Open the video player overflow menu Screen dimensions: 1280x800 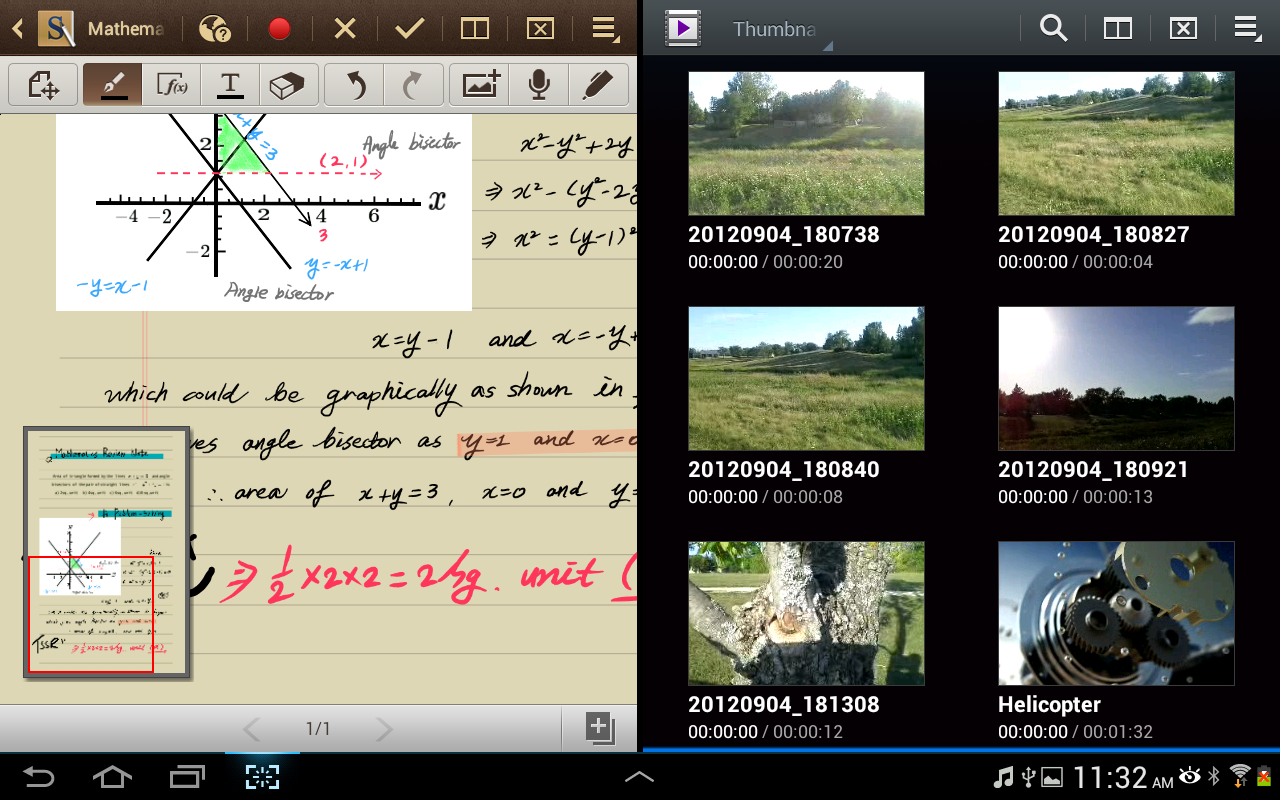tap(1246, 28)
